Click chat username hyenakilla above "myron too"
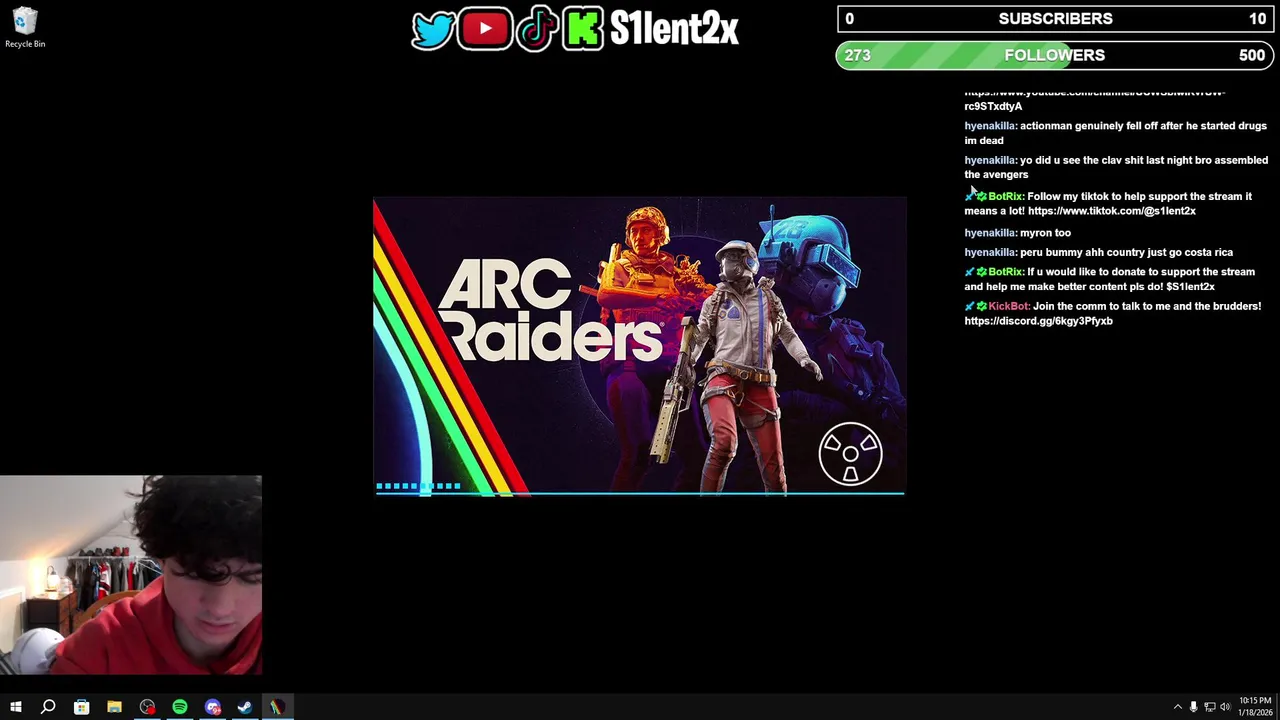 point(990,233)
